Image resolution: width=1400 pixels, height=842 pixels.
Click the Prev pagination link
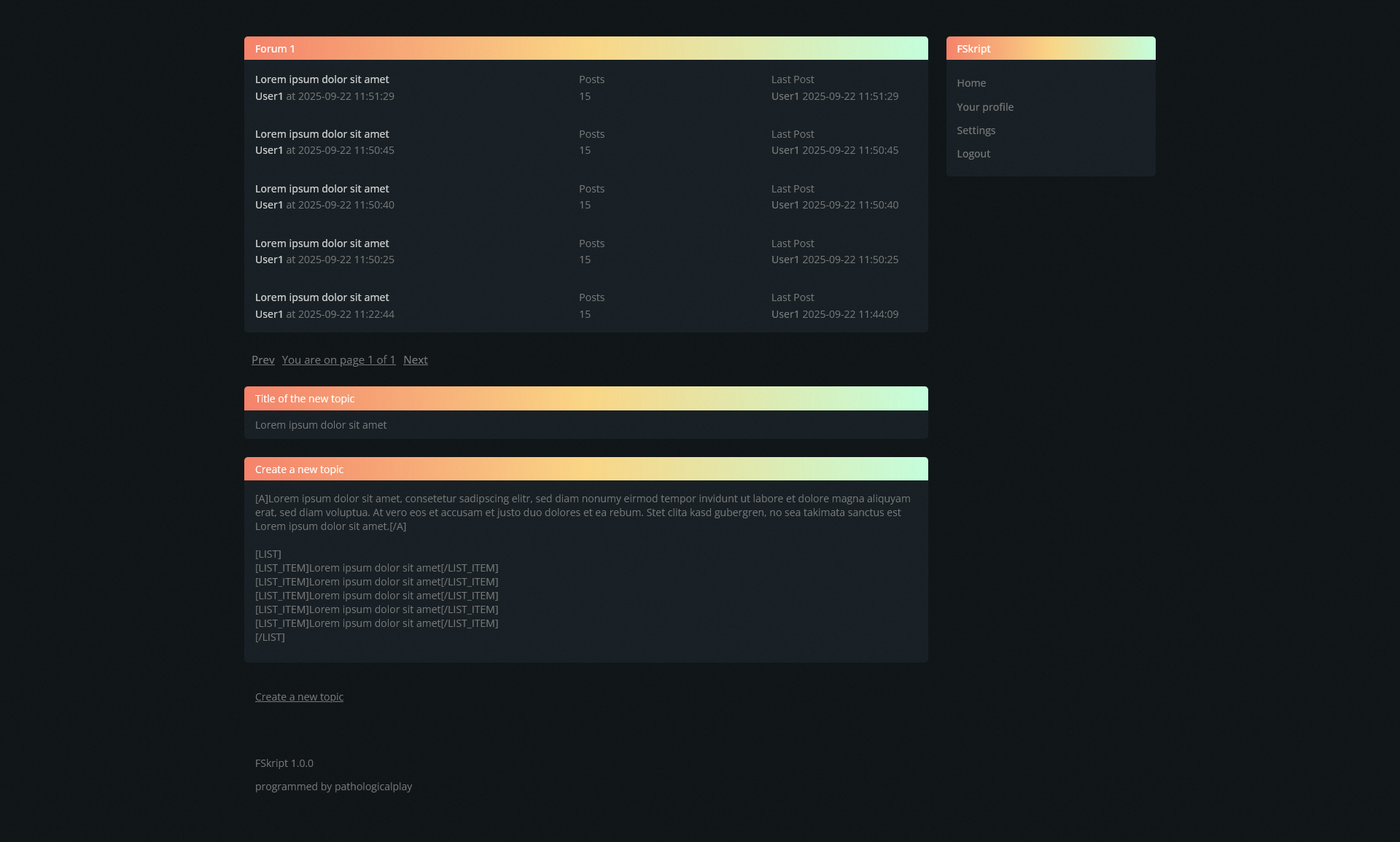262,360
